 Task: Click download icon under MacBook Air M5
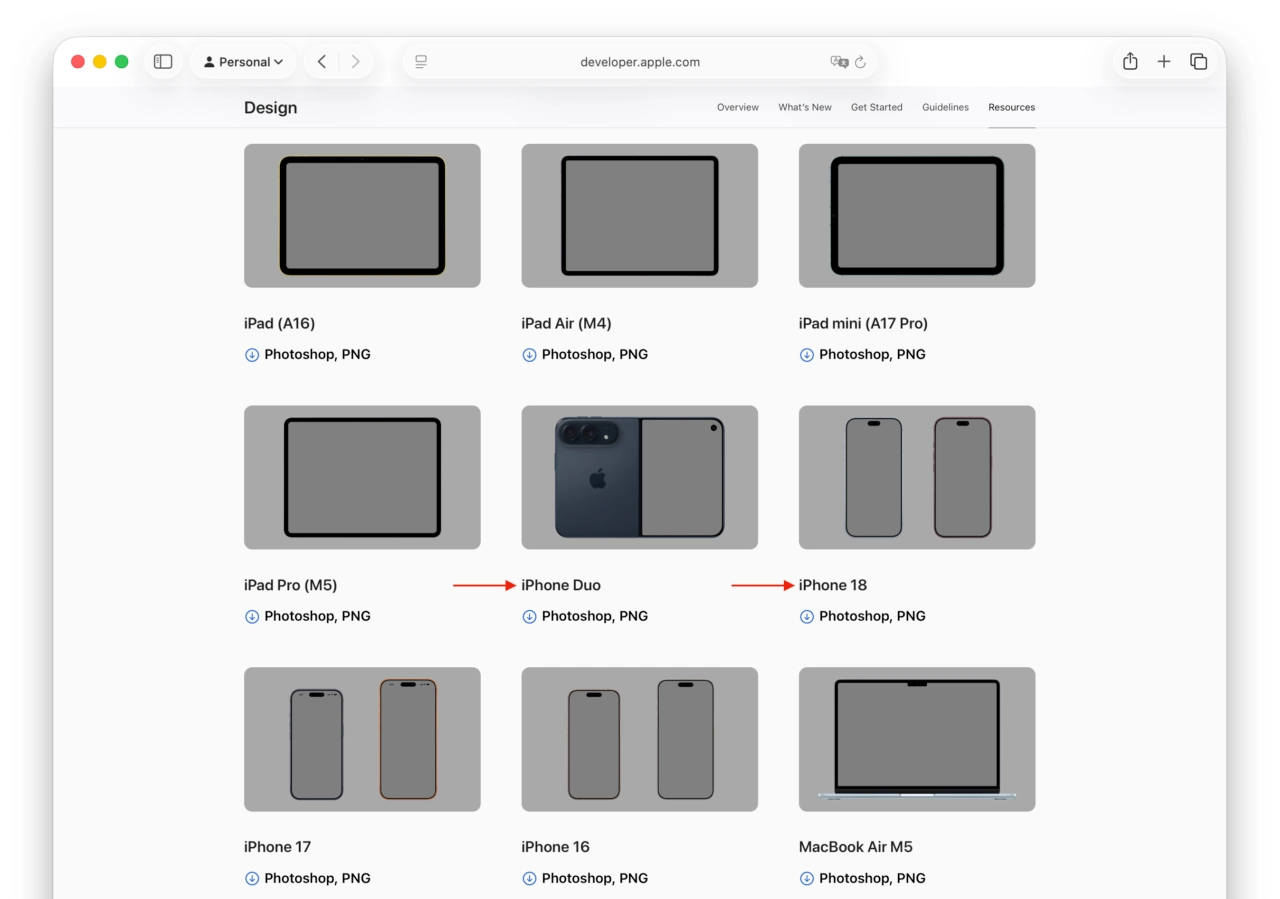point(807,879)
